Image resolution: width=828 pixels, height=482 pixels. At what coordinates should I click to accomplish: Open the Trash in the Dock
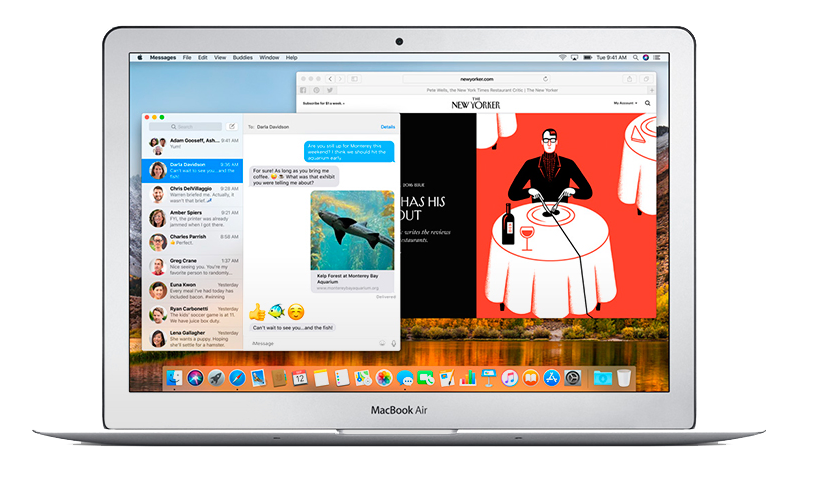click(624, 378)
